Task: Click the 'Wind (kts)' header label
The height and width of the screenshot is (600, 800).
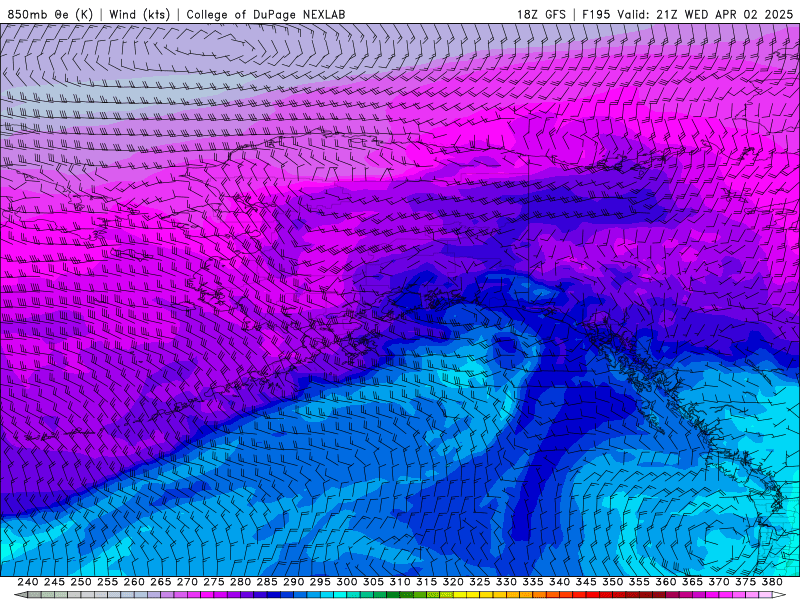Action: point(139,14)
